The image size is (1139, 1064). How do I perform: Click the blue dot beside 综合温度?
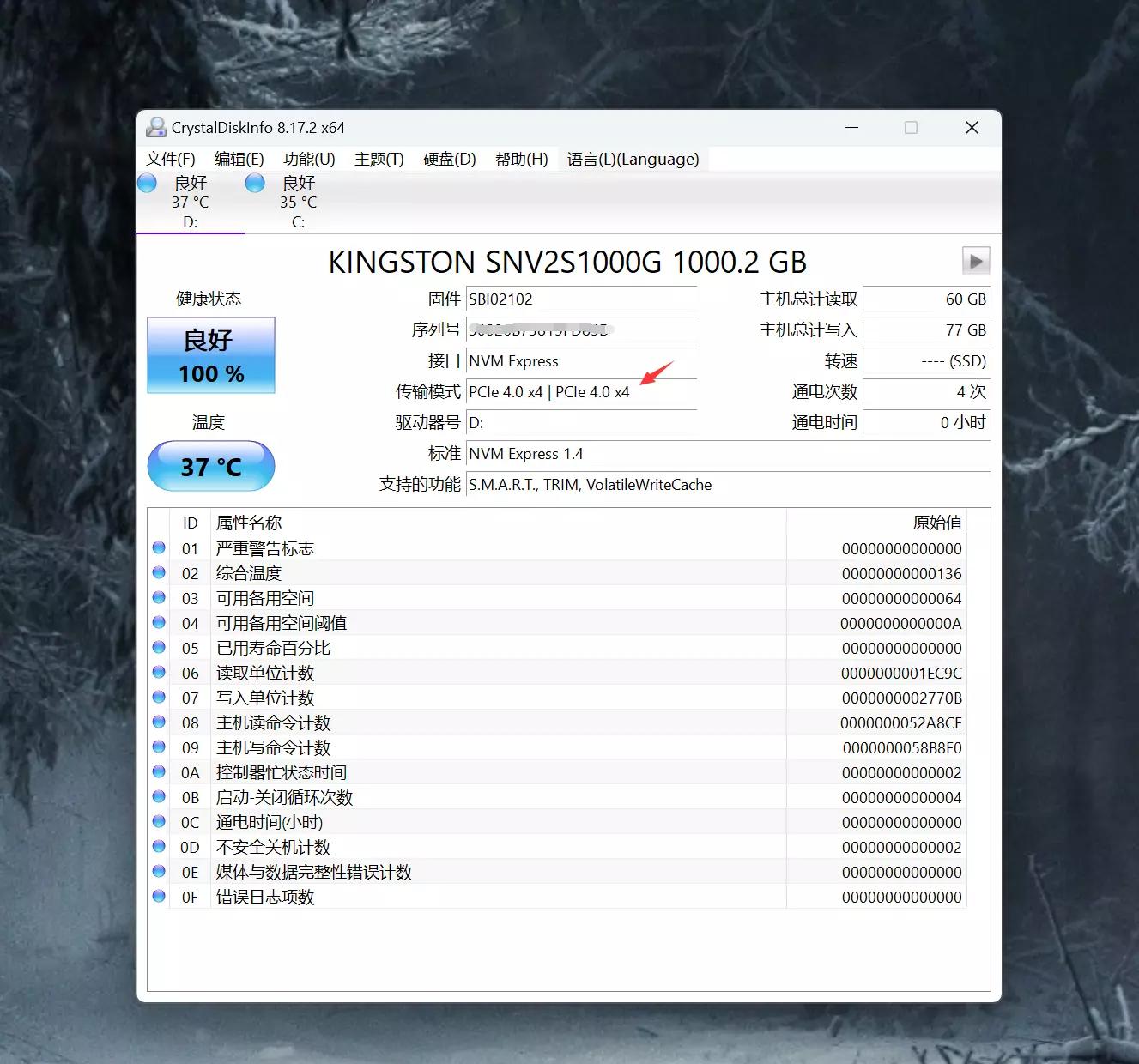click(159, 572)
